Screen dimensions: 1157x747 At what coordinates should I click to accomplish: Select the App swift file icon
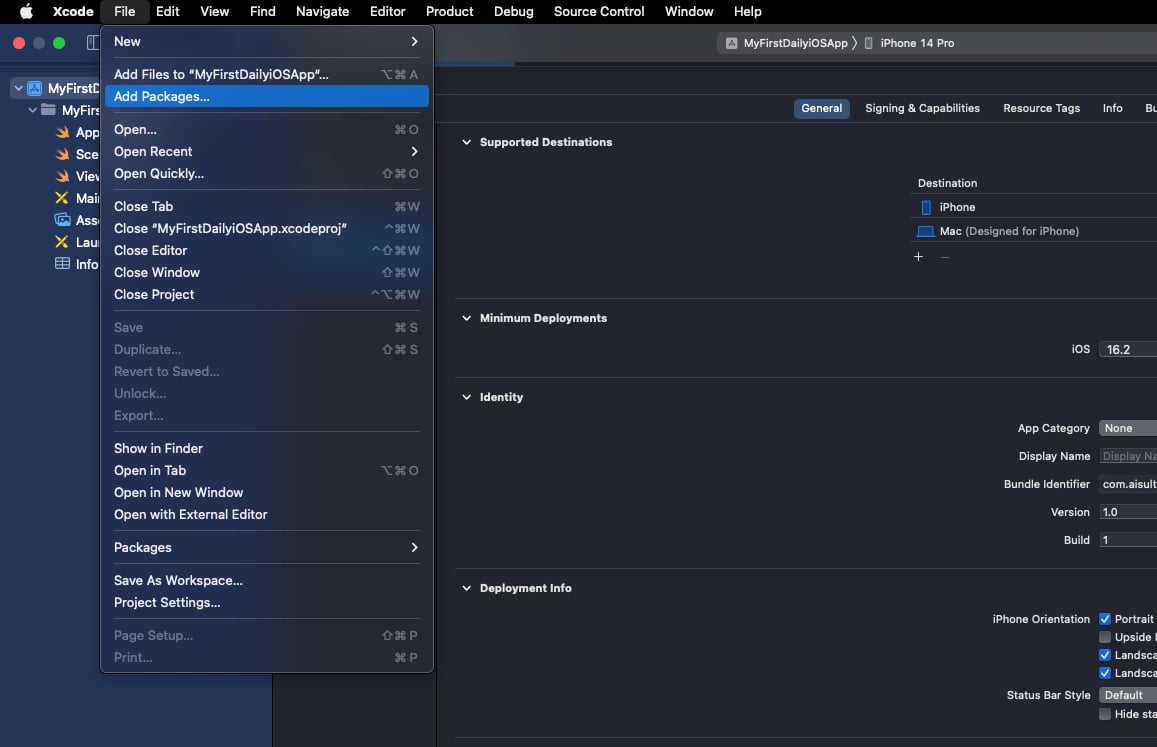click(63, 132)
